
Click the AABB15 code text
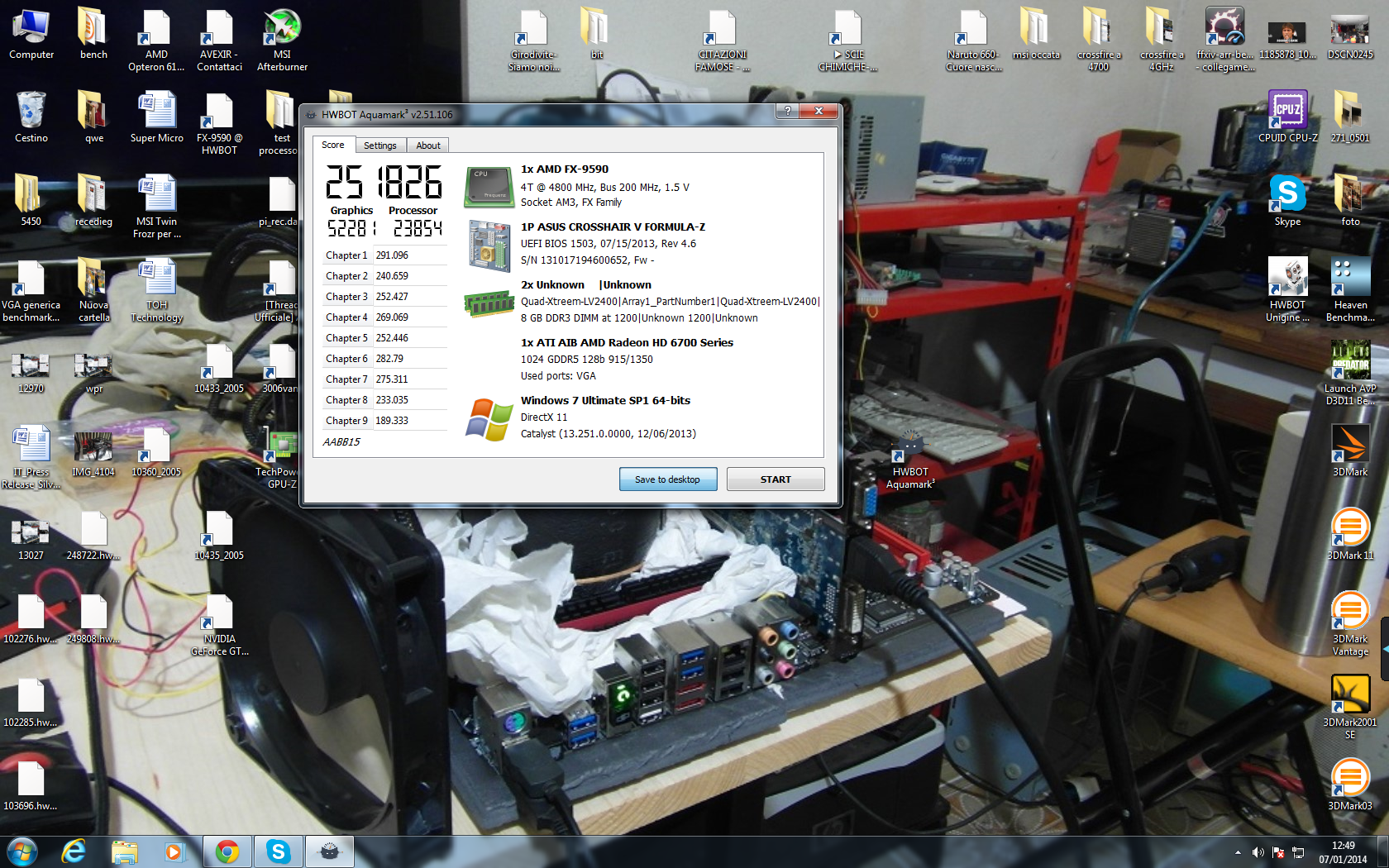coord(341,442)
